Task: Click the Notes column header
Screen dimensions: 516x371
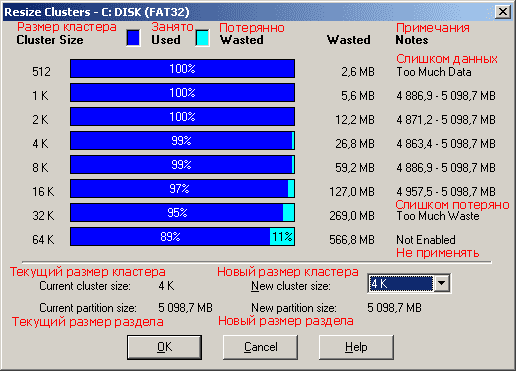Action: coord(412,40)
